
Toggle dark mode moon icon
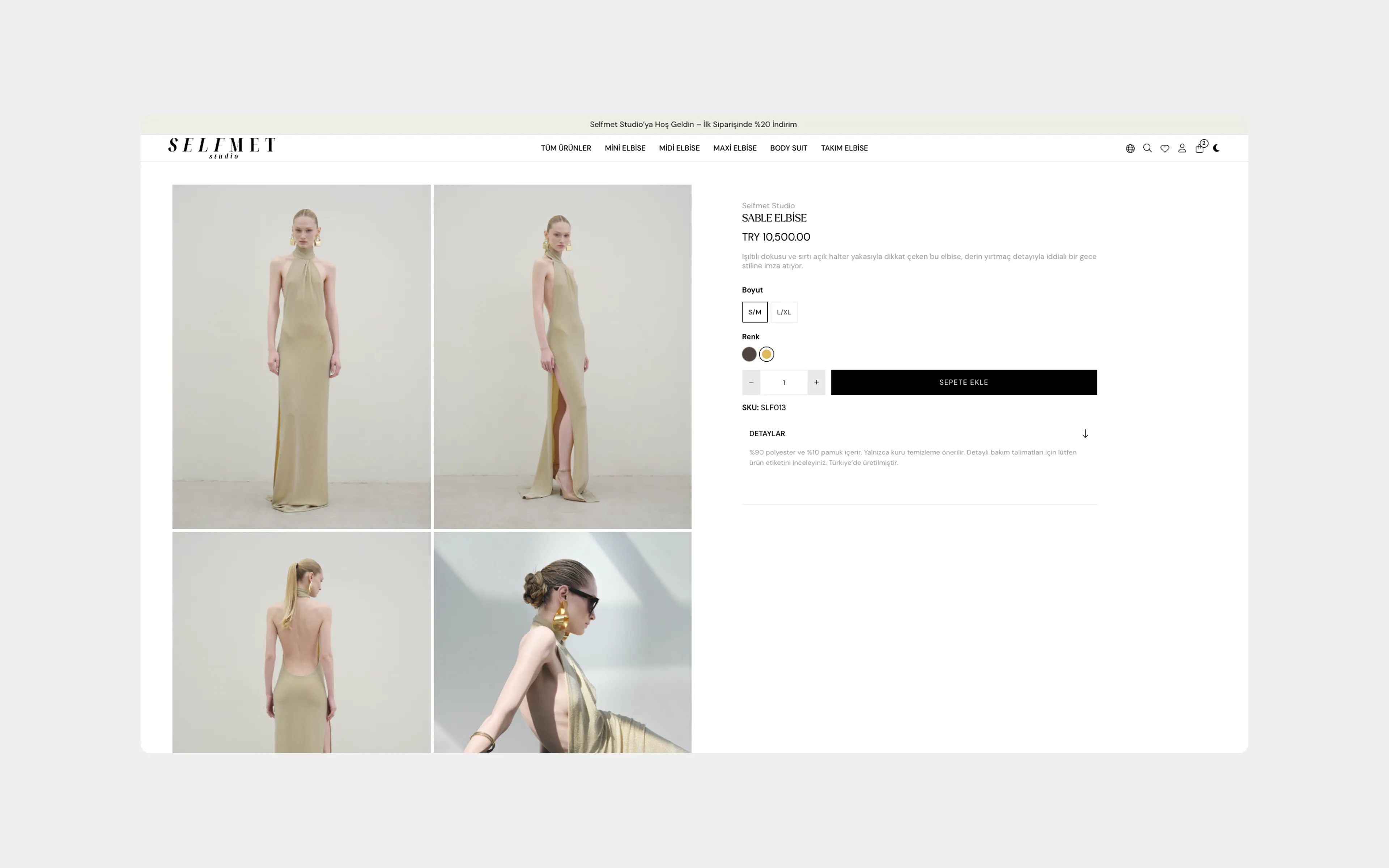pyautogui.click(x=1216, y=148)
